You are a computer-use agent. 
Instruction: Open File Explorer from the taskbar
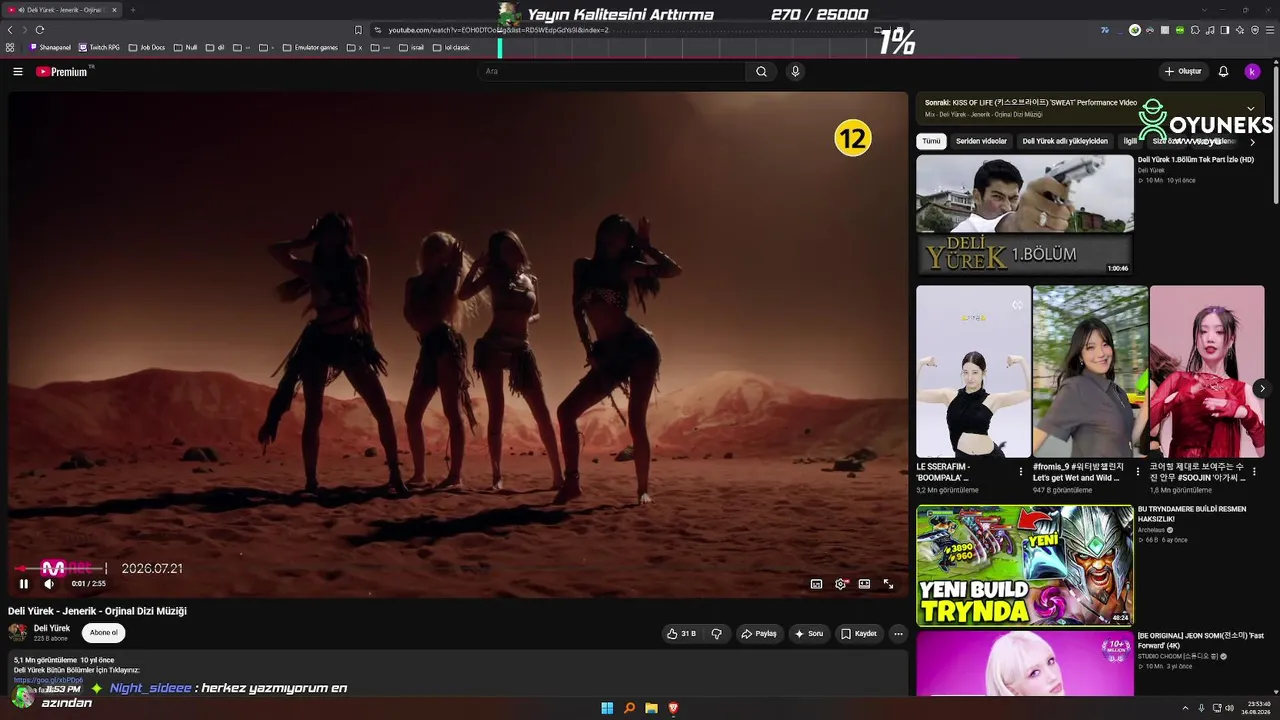pos(651,708)
